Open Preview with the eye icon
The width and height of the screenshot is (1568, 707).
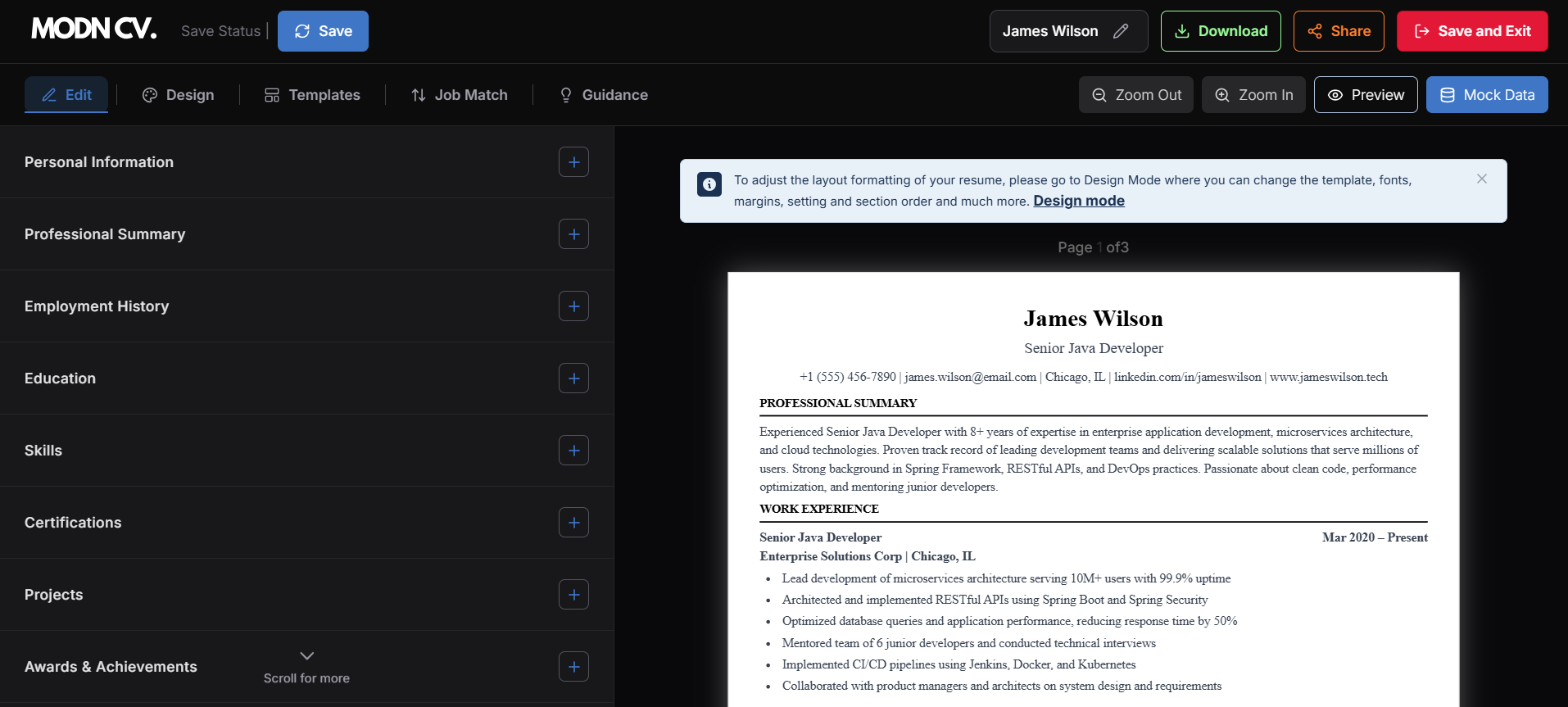click(1365, 95)
